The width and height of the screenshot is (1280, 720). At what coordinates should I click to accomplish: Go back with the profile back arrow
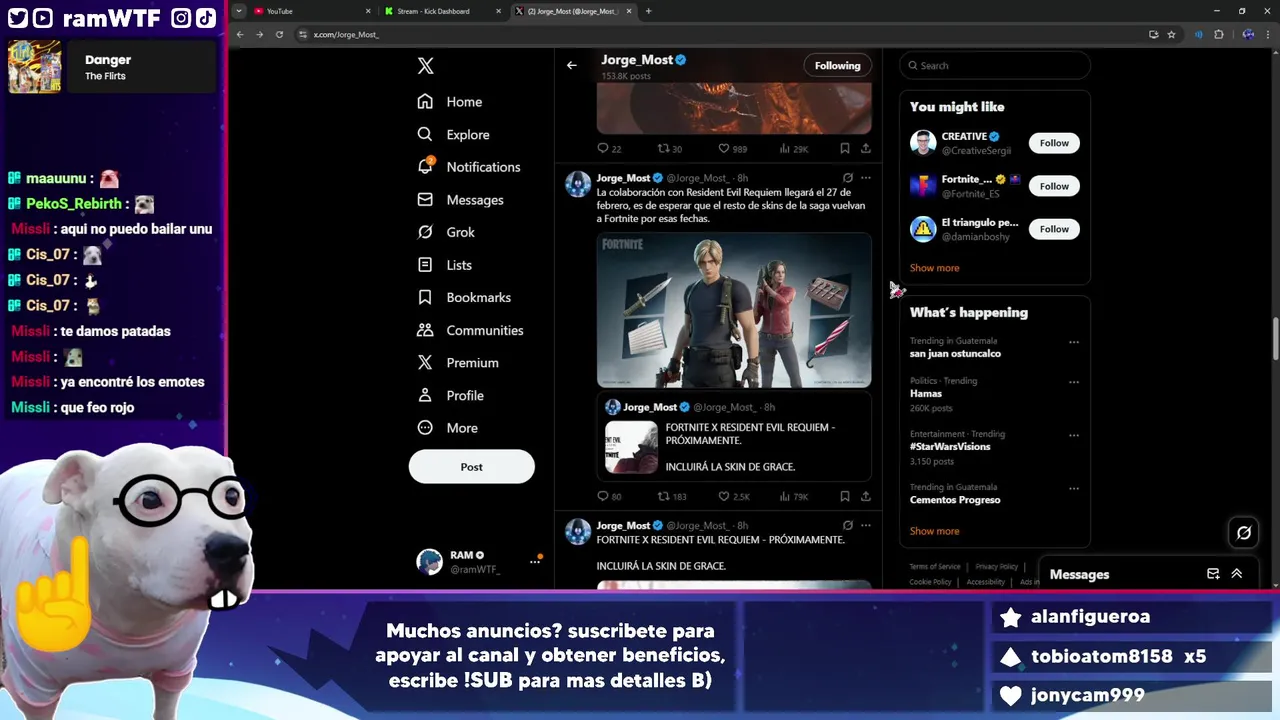pos(572,65)
